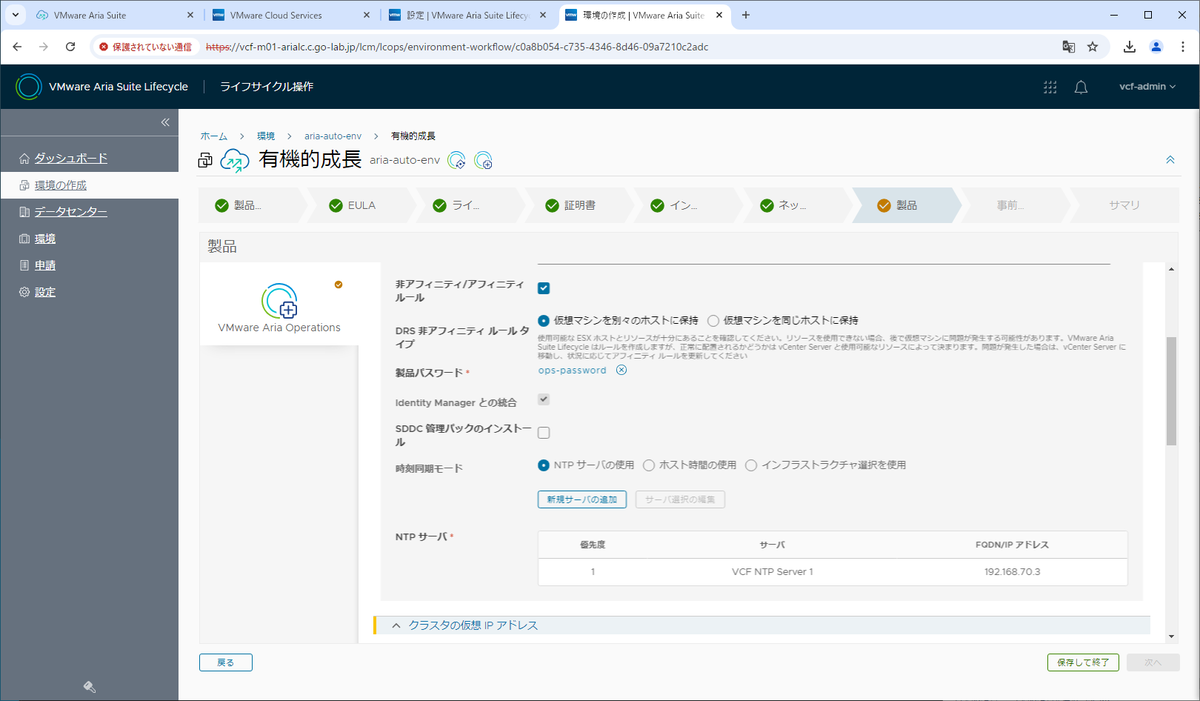Open browser downloads icon
This screenshot has height=701, width=1200.
click(1130, 46)
